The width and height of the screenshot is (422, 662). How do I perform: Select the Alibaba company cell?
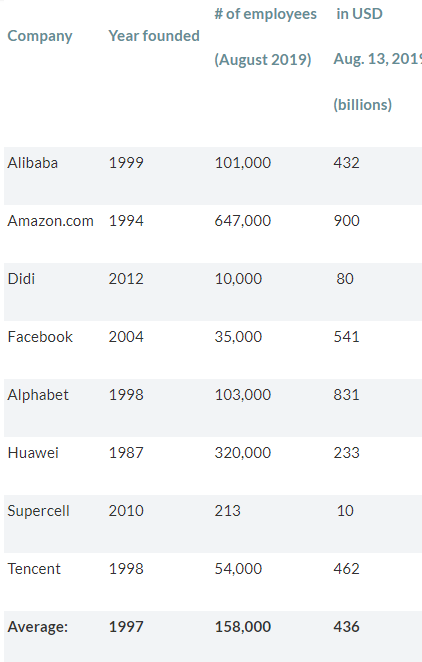(x=32, y=163)
